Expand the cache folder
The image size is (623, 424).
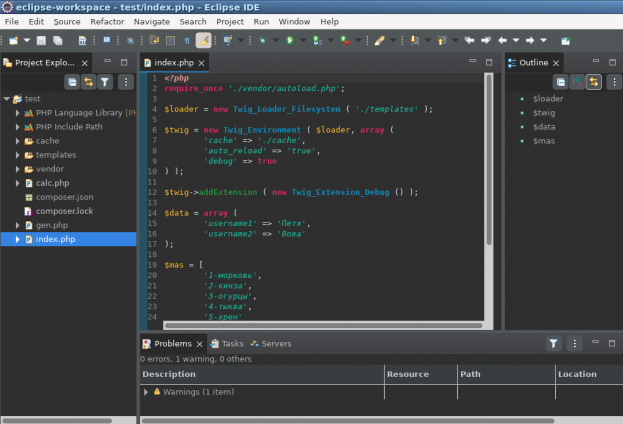(17, 141)
